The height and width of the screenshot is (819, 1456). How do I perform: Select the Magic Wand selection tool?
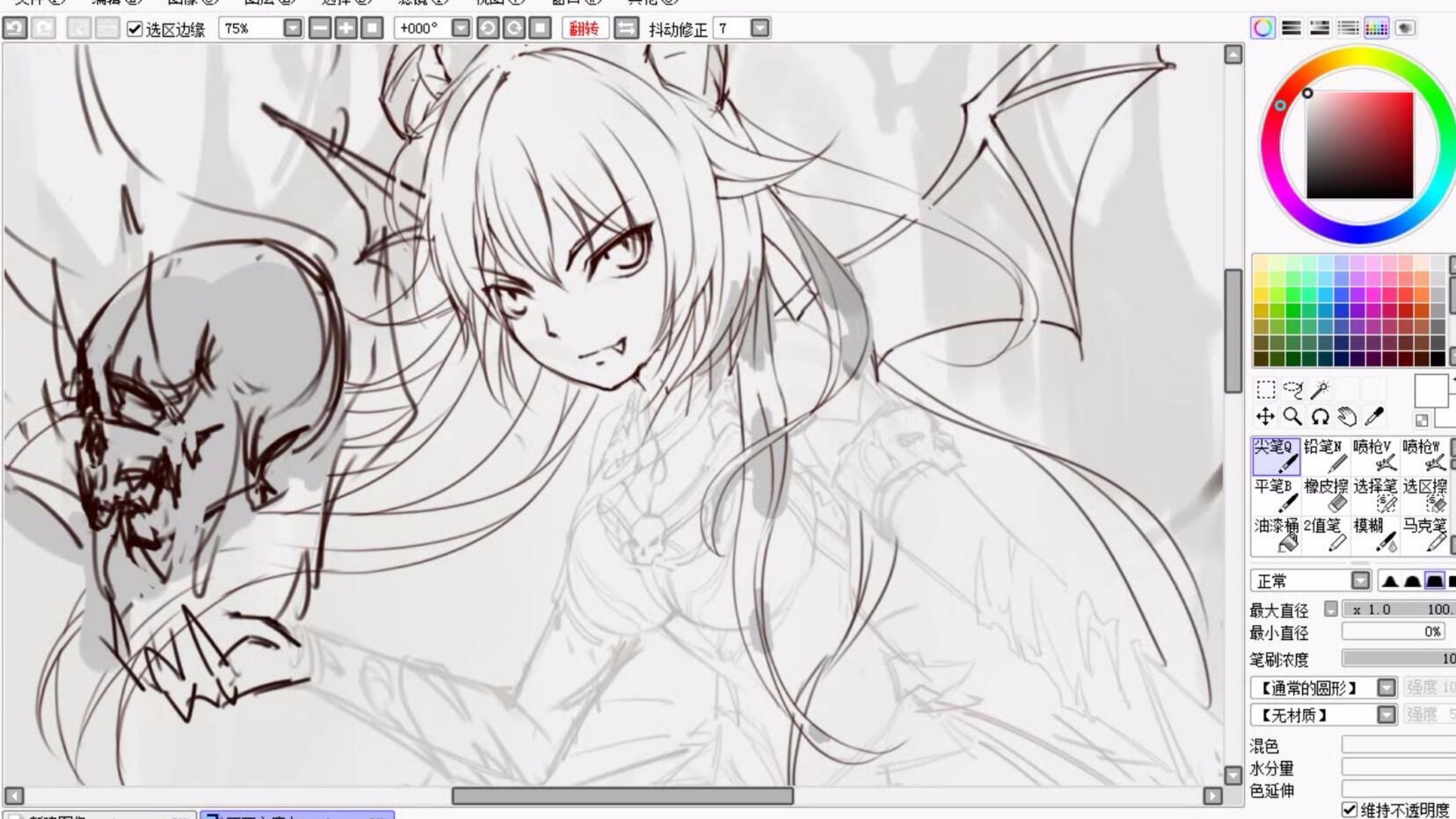pos(1321,390)
